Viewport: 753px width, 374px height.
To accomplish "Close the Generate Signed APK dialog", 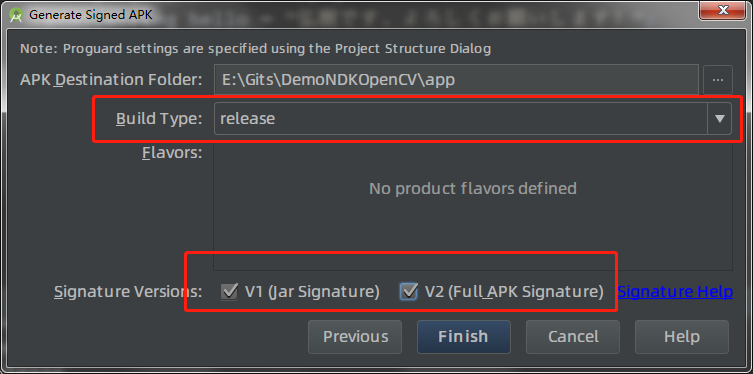I will (x=722, y=10).
